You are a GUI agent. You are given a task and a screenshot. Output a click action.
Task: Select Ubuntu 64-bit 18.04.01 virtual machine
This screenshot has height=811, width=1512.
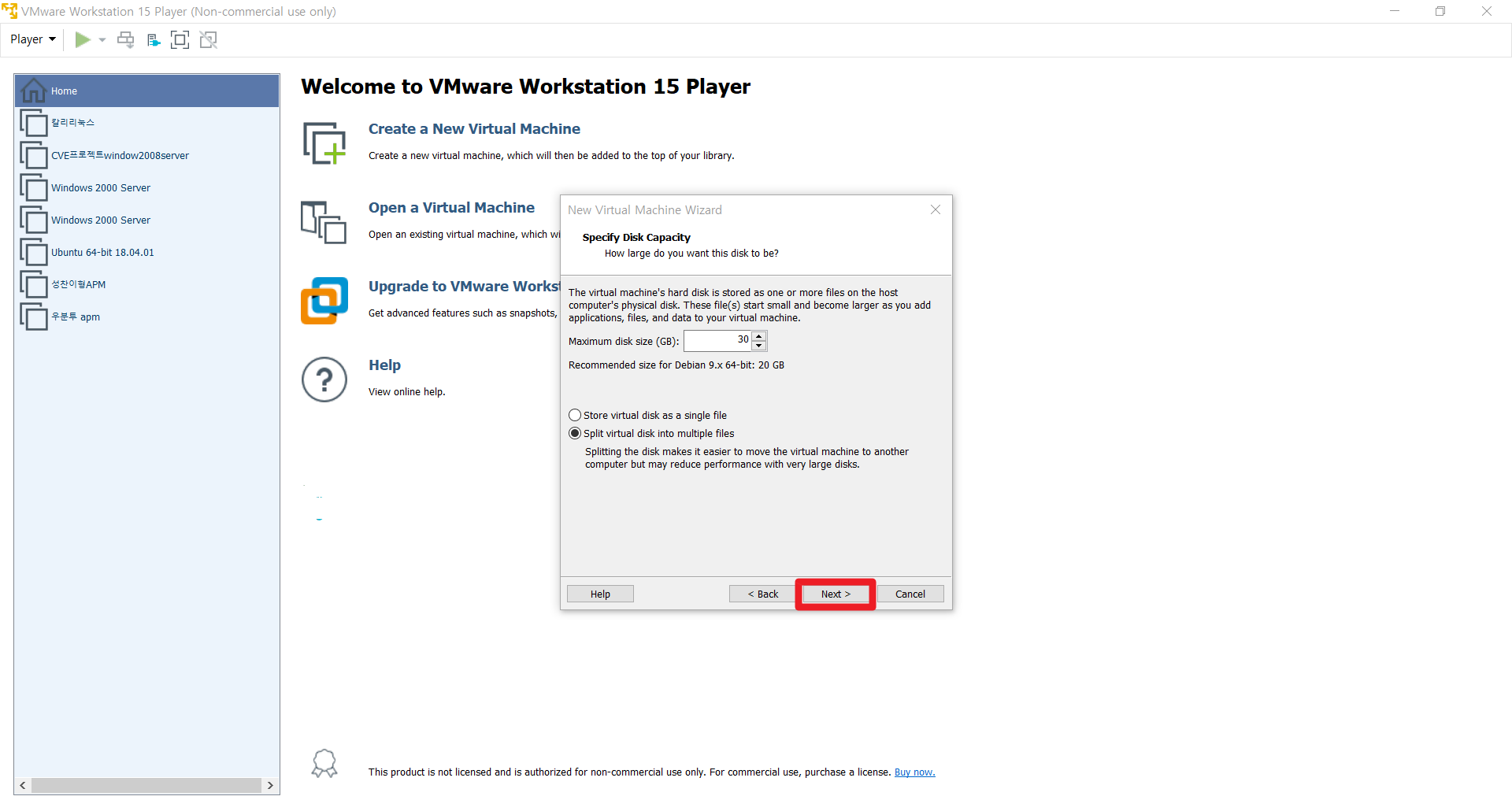click(146, 253)
